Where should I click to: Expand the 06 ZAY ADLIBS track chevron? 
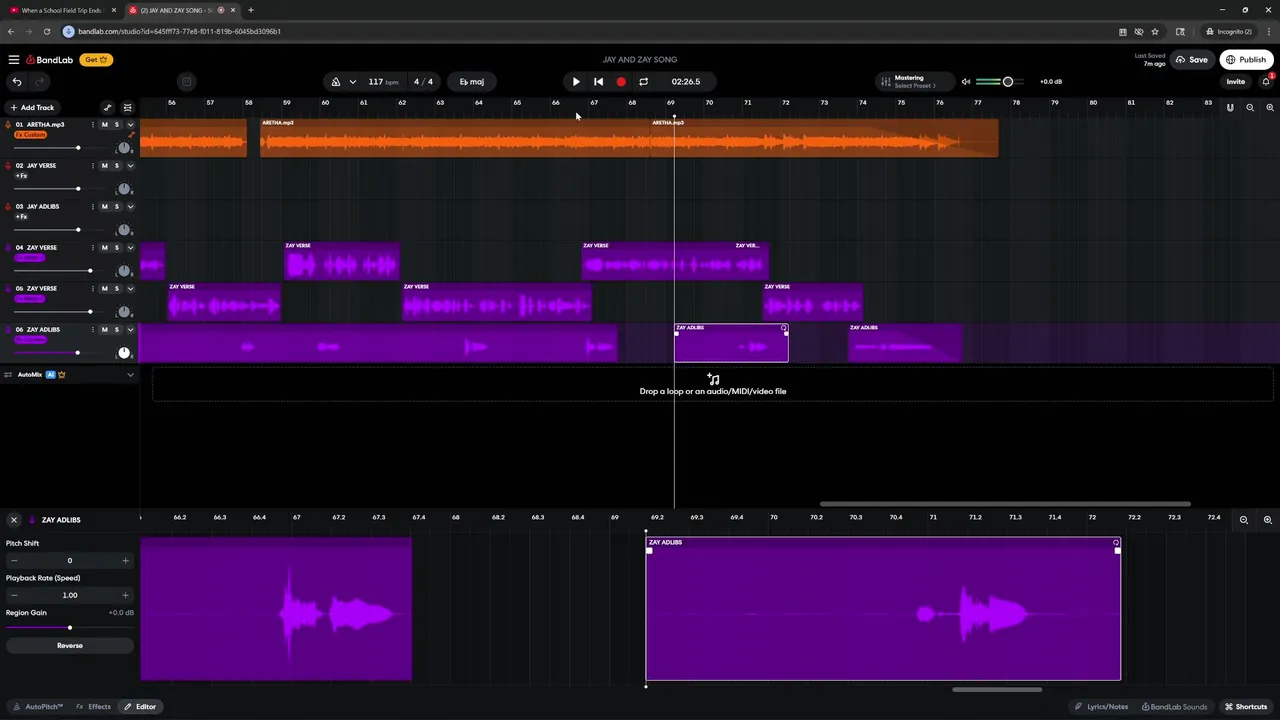tap(130, 330)
